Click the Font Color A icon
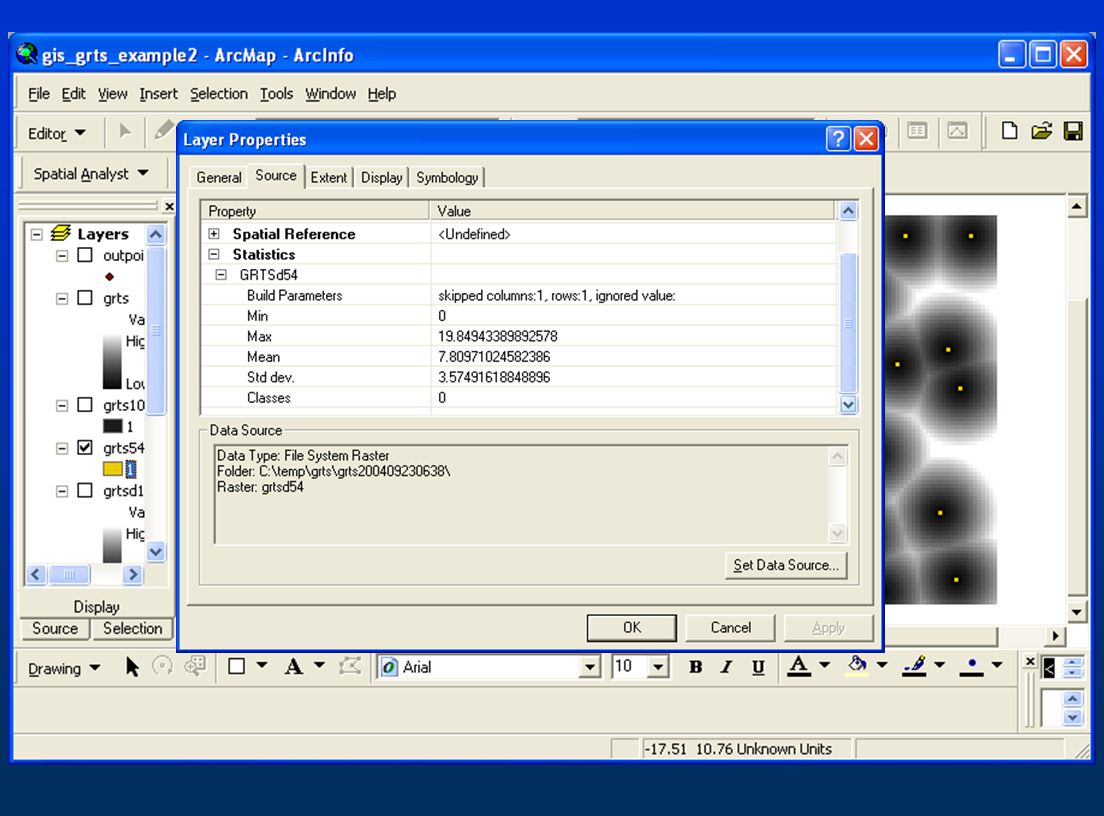Viewport: 1104px width, 816px height. (x=798, y=666)
